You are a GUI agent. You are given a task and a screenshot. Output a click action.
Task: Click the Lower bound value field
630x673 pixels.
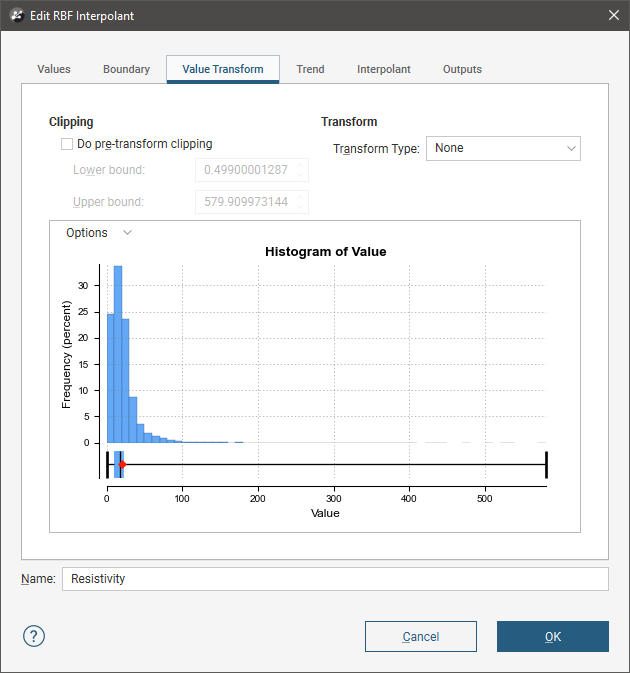point(245,170)
